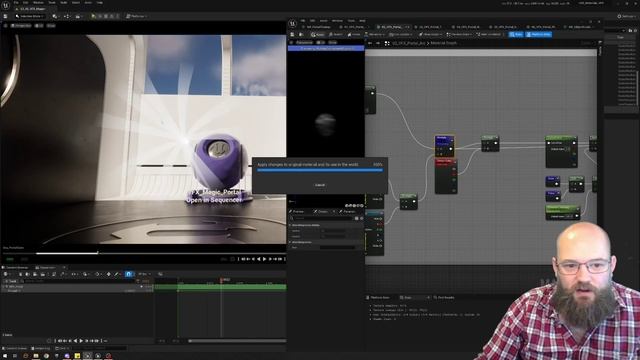The height and width of the screenshot is (360, 640).
Task: Click the Sequencer key diamond icon
Action: coord(109,274)
